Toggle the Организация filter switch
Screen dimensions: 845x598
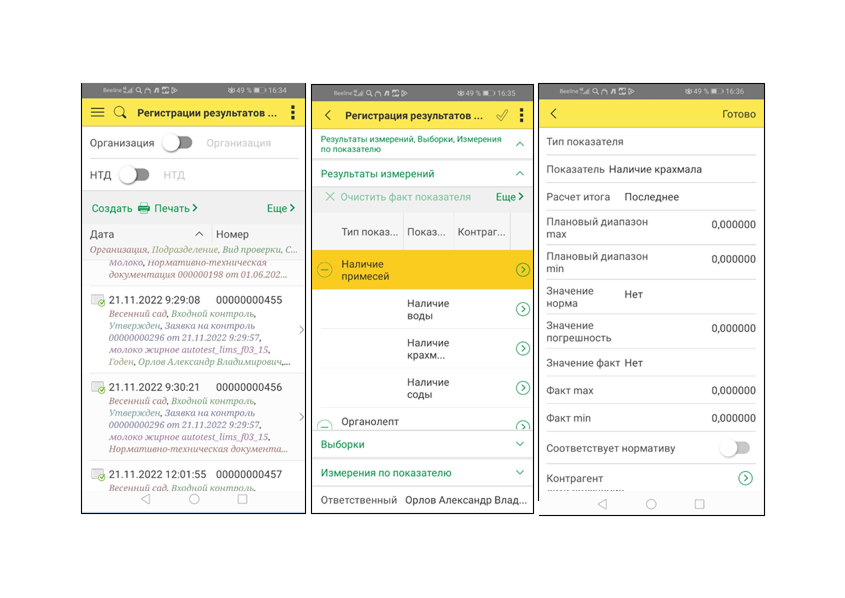click(x=178, y=143)
